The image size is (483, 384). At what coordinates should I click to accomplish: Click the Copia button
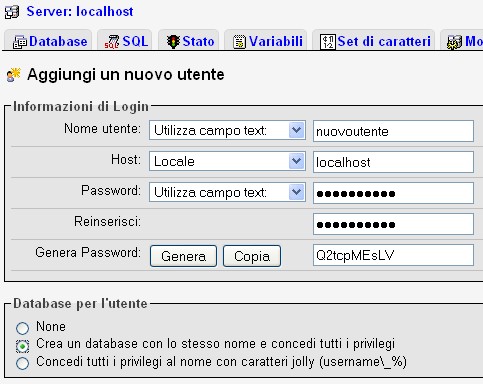pyautogui.click(x=252, y=256)
